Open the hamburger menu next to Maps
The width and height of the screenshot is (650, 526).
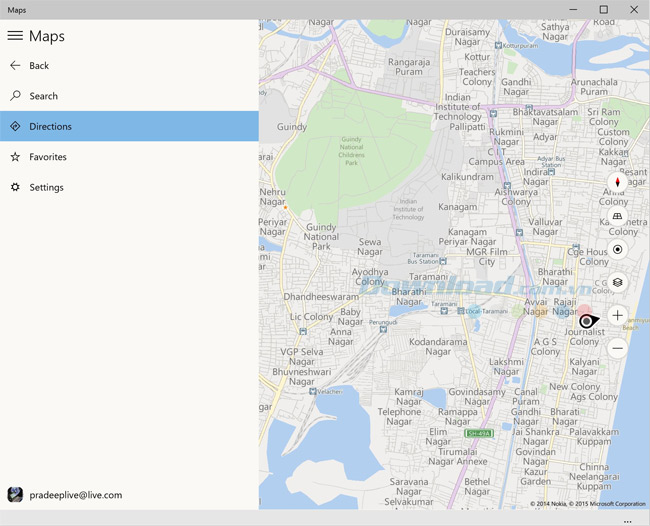pyautogui.click(x=15, y=36)
